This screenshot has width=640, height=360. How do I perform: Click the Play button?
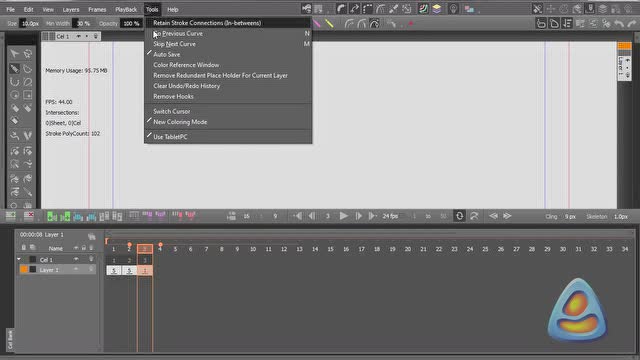point(344,216)
